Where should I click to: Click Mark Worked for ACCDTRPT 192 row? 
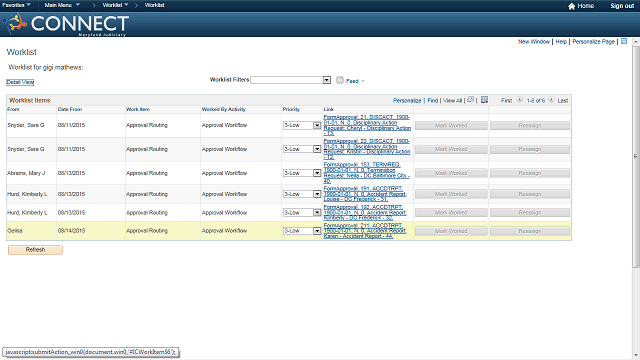click(451, 213)
